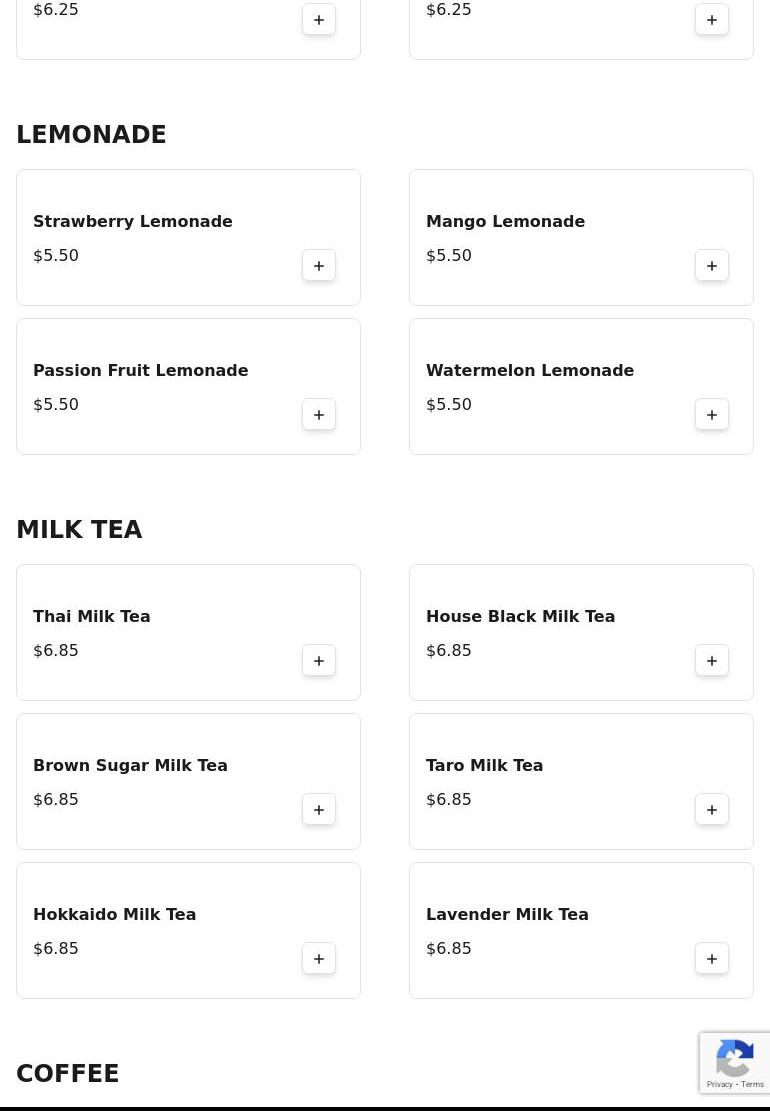Image resolution: width=770 pixels, height=1111 pixels.
Task: Click the reCAPTCHA Terms link
Action: coord(752,1084)
